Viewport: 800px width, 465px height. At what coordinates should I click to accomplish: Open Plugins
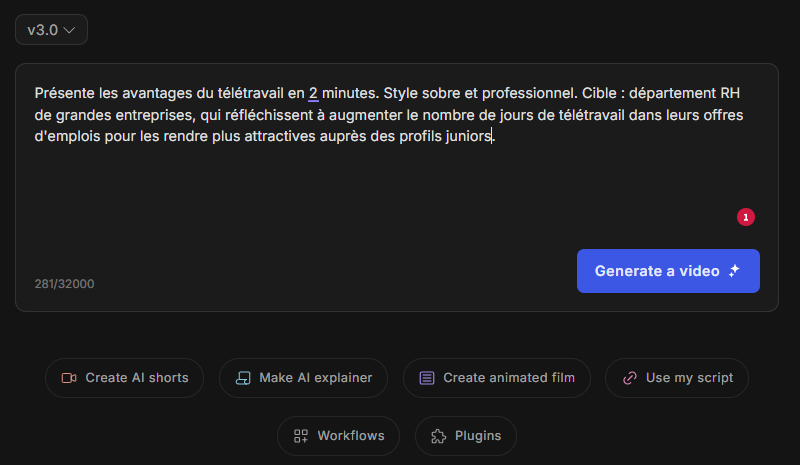pos(466,436)
